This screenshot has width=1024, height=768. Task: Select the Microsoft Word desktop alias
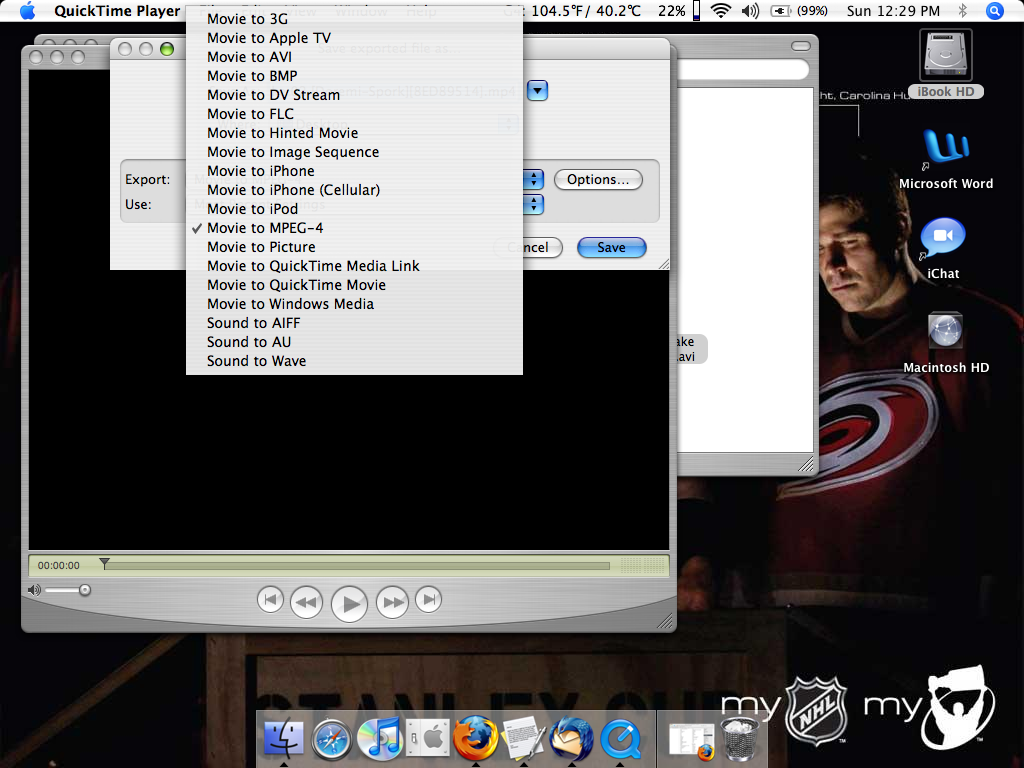click(x=946, y=159)
